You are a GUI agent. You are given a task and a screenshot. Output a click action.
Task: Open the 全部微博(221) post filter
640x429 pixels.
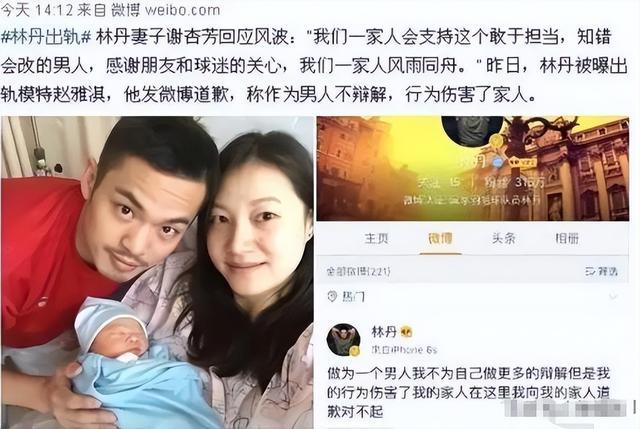coord(359,271)
